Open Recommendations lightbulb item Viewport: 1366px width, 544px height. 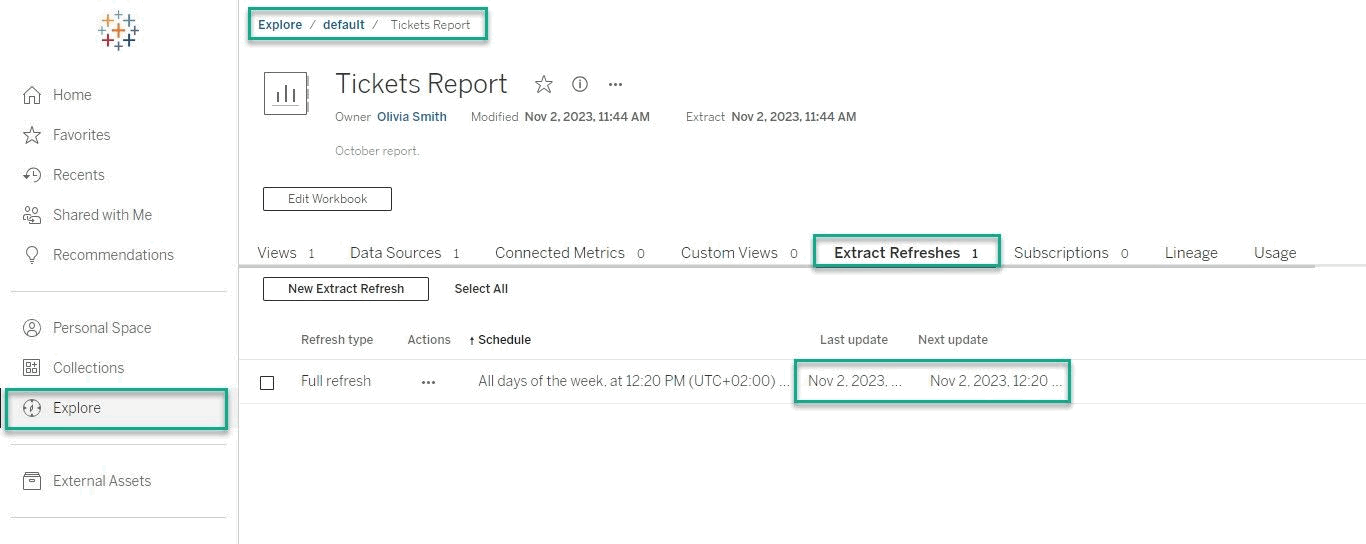pos(112,255)
